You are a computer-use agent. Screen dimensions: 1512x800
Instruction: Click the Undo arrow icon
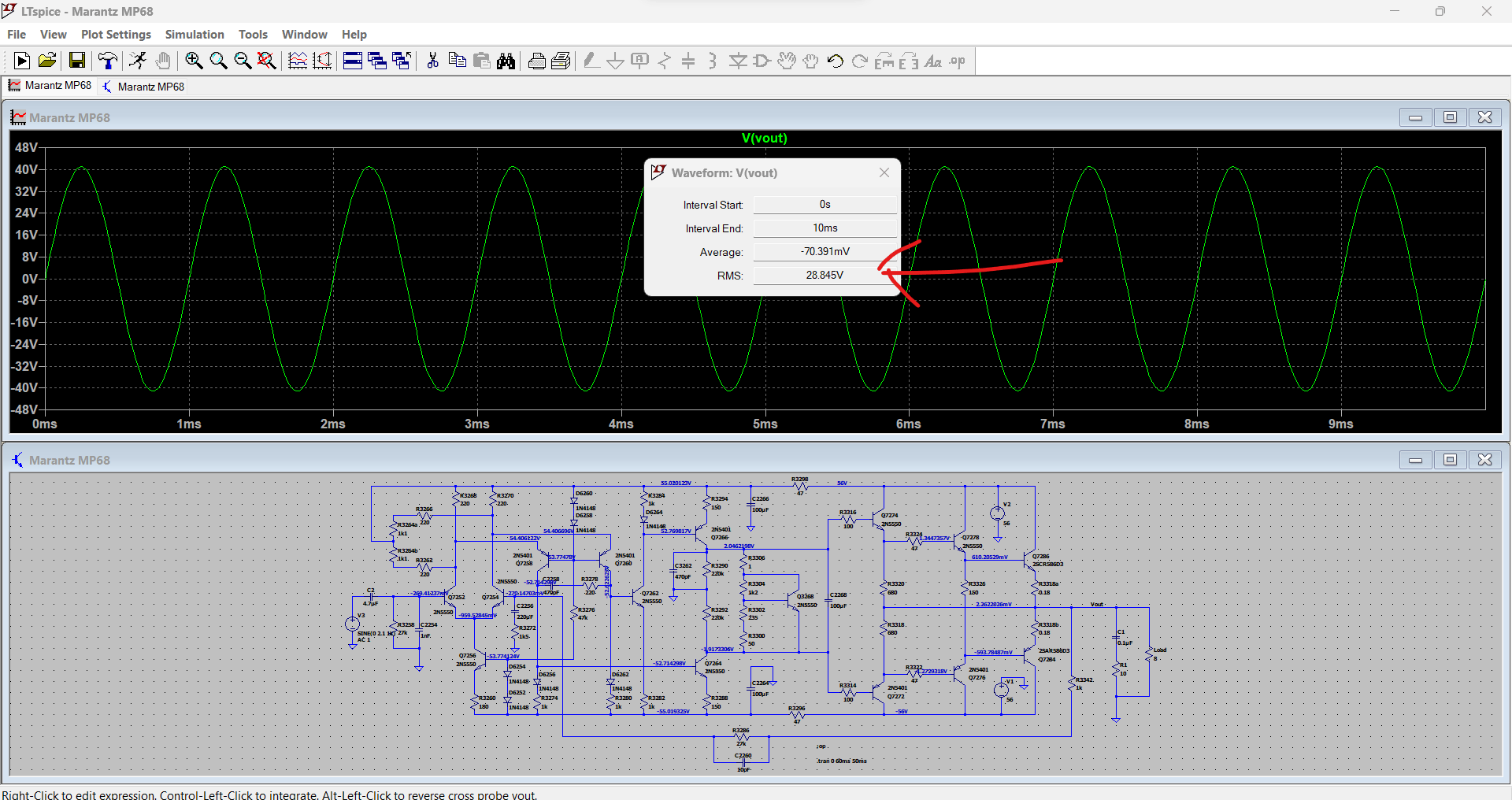tap(836, 61)
